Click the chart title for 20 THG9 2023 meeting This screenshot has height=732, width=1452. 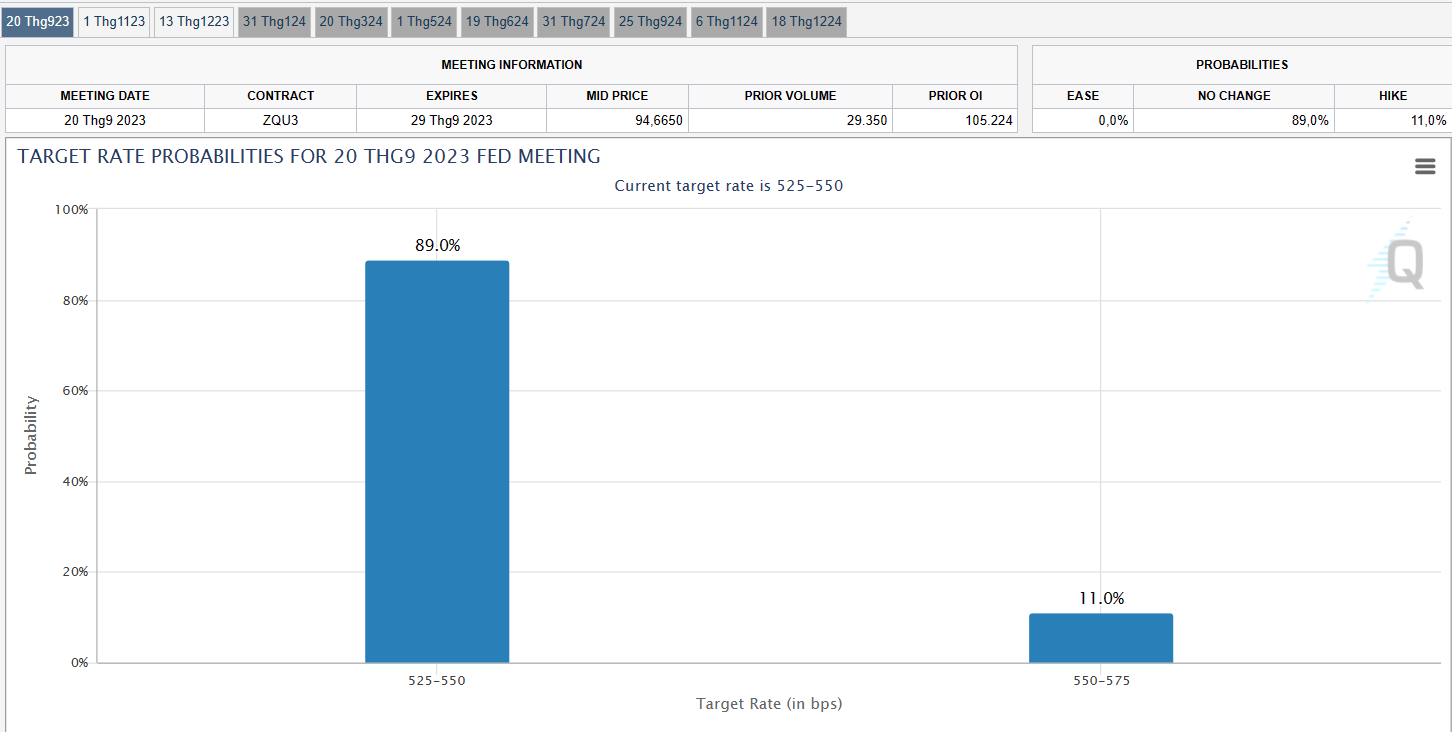[309, 157]
